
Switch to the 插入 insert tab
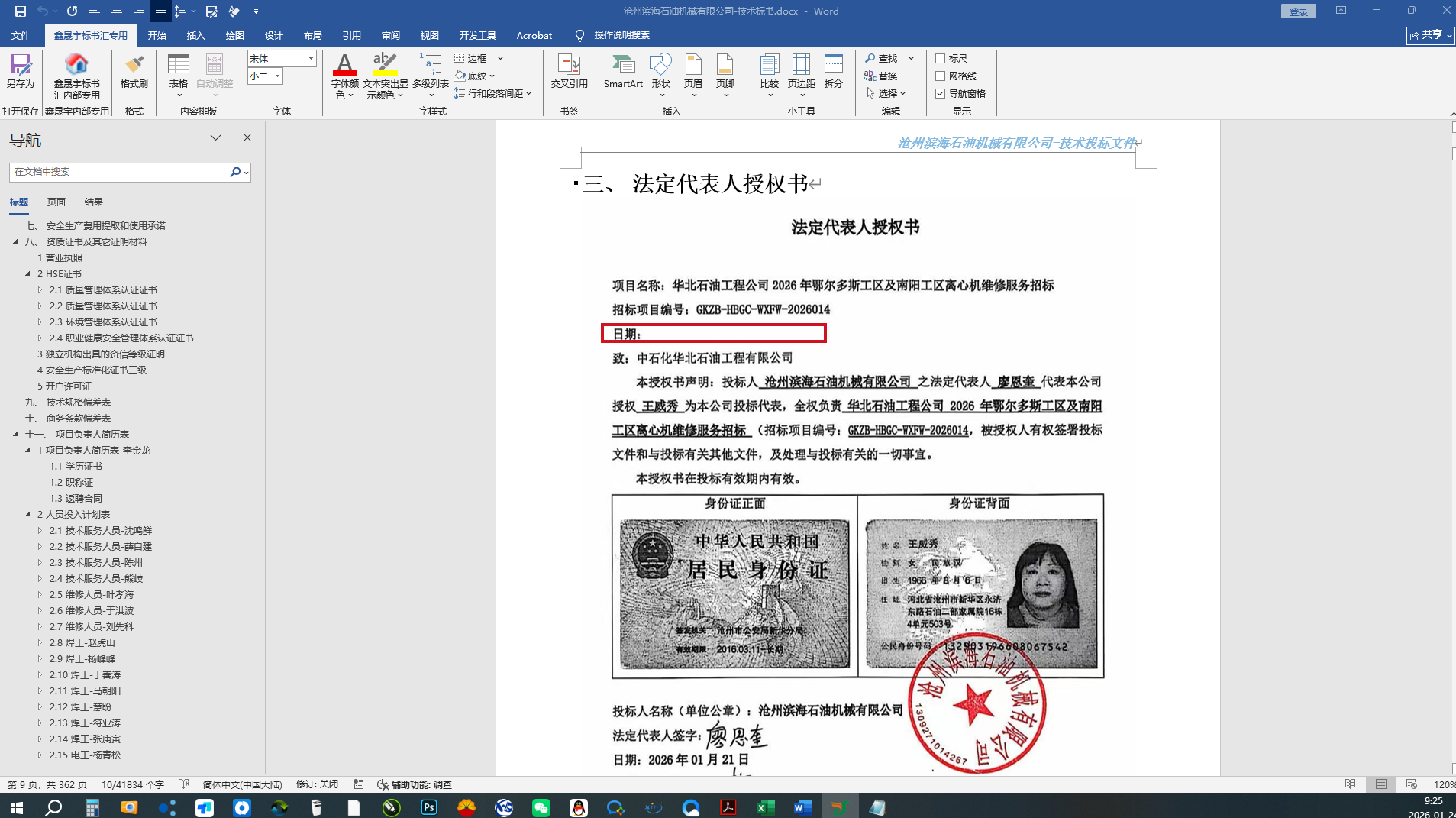[196, 35]
